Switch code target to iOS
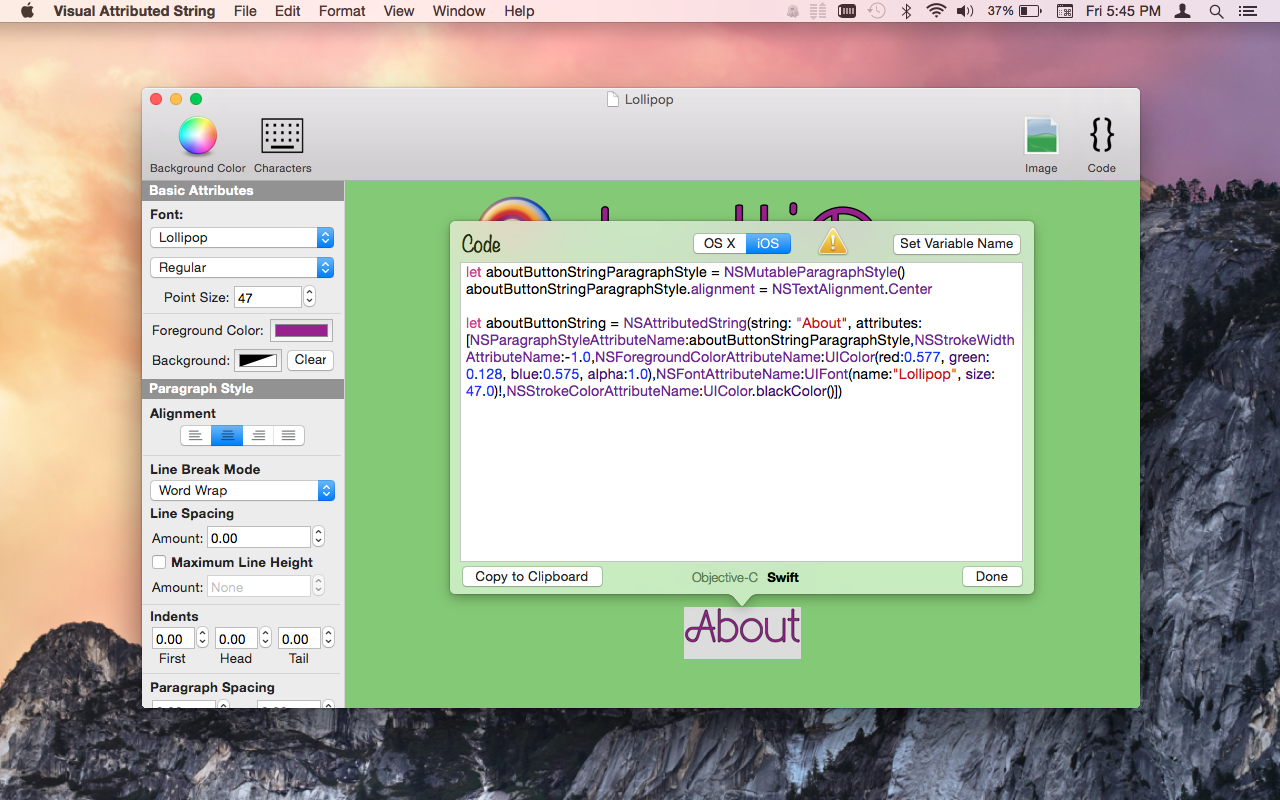 (768, 243)
